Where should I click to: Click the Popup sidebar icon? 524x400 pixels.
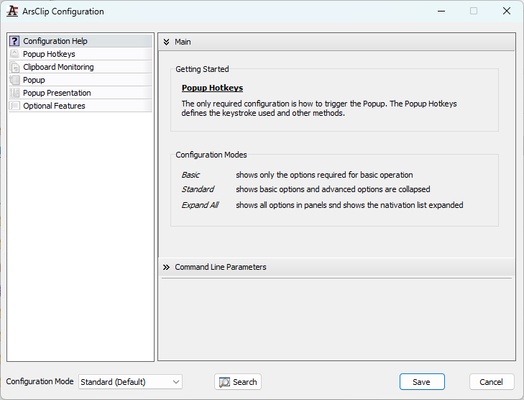tap(14, 80)
